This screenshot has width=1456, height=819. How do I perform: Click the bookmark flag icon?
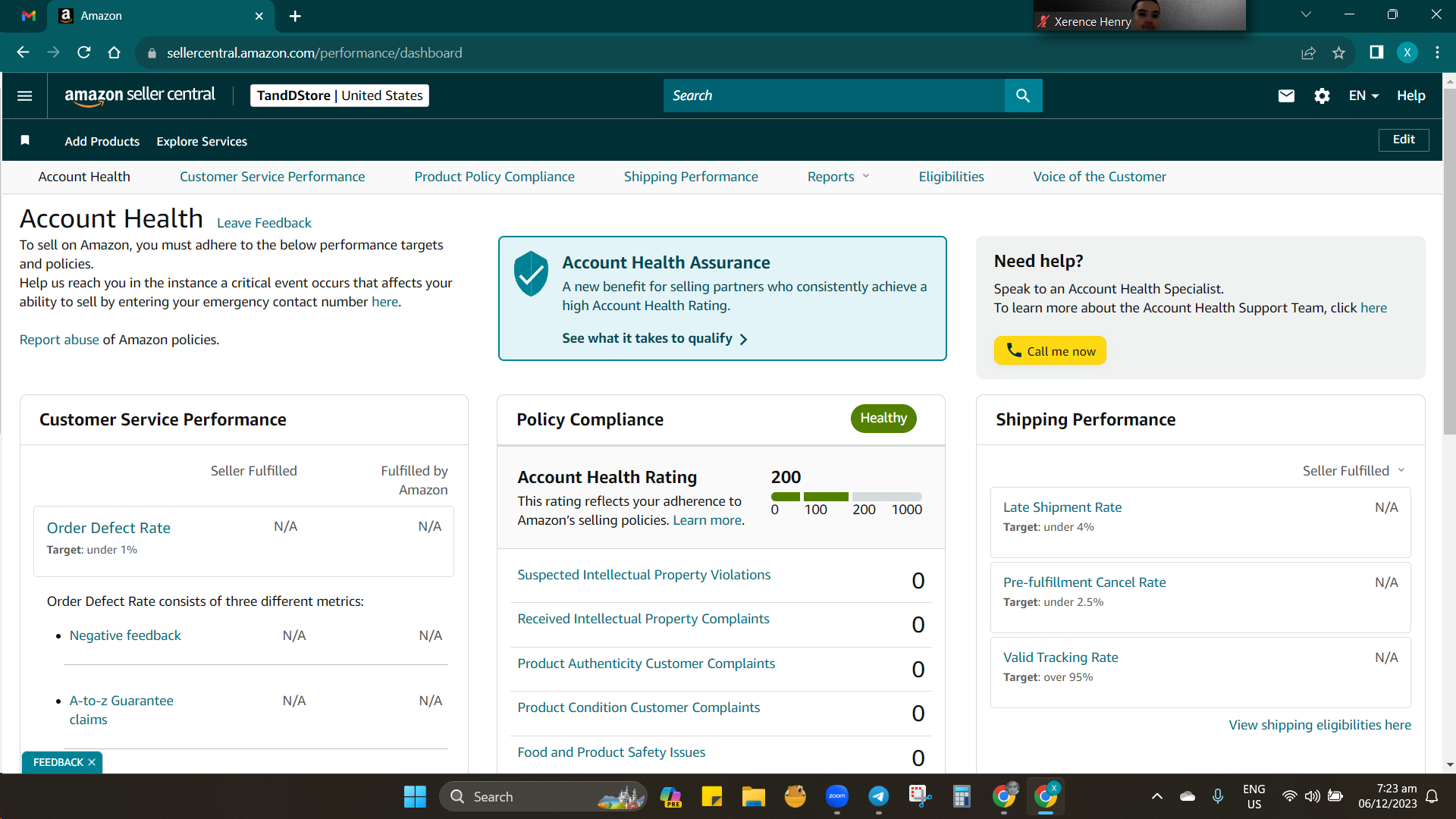point(25,140)
